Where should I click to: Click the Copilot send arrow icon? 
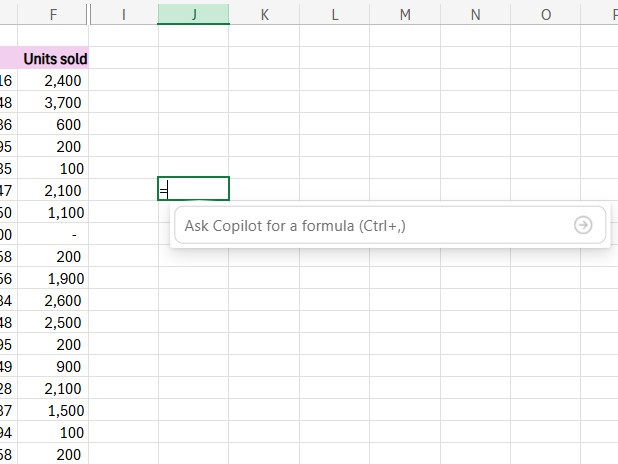pos(583,225)
